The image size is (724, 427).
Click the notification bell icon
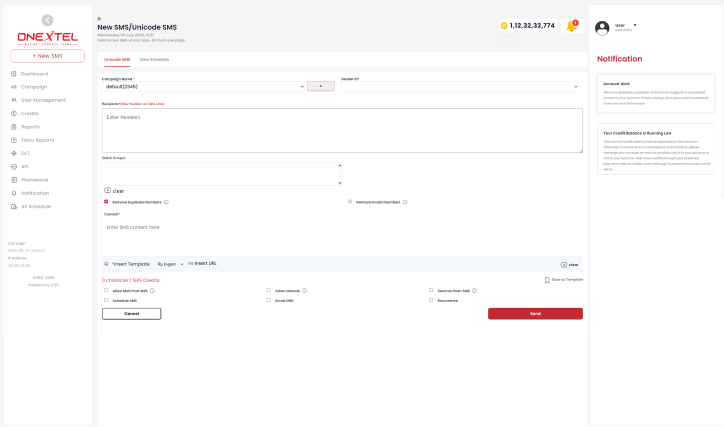coord(572,25)
